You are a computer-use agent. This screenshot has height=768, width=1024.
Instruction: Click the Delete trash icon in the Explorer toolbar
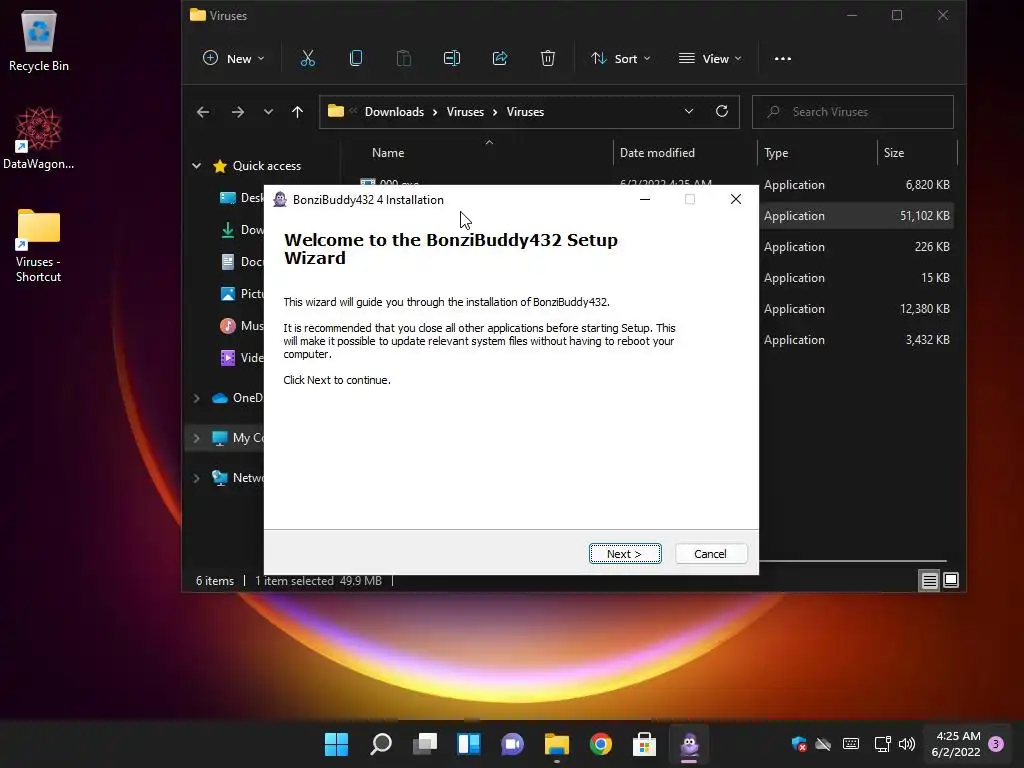click(x=548, y=59)
